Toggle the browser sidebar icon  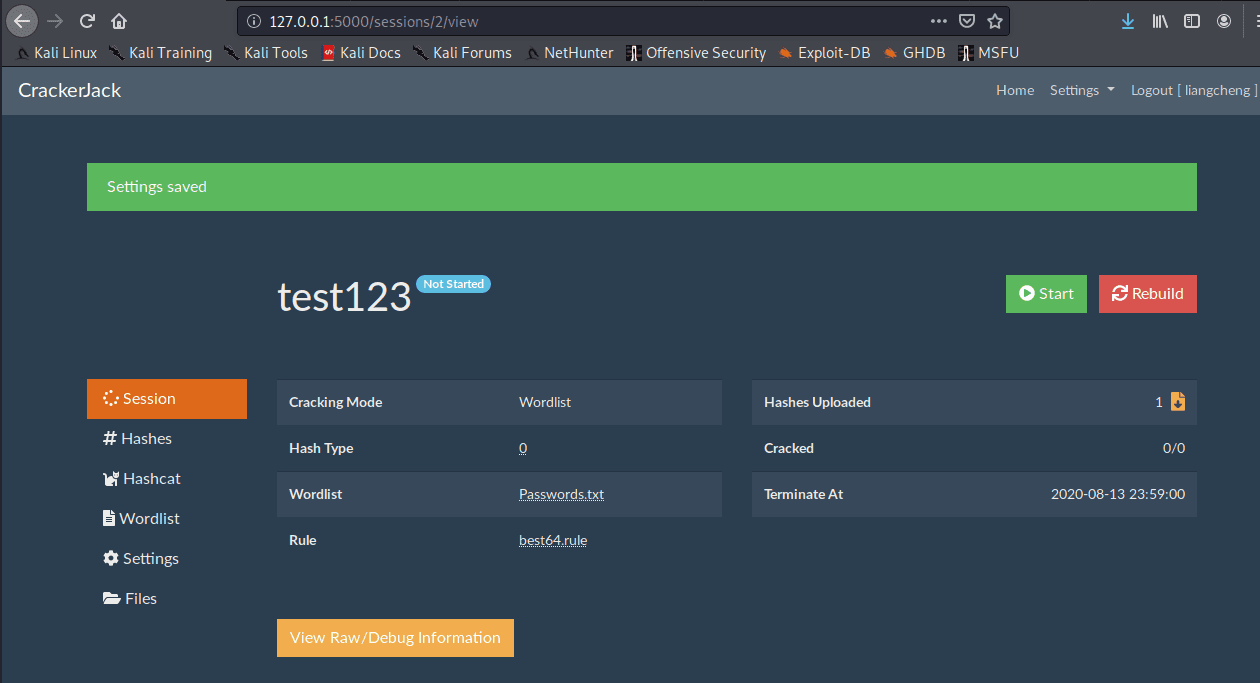click(1191, 21)
